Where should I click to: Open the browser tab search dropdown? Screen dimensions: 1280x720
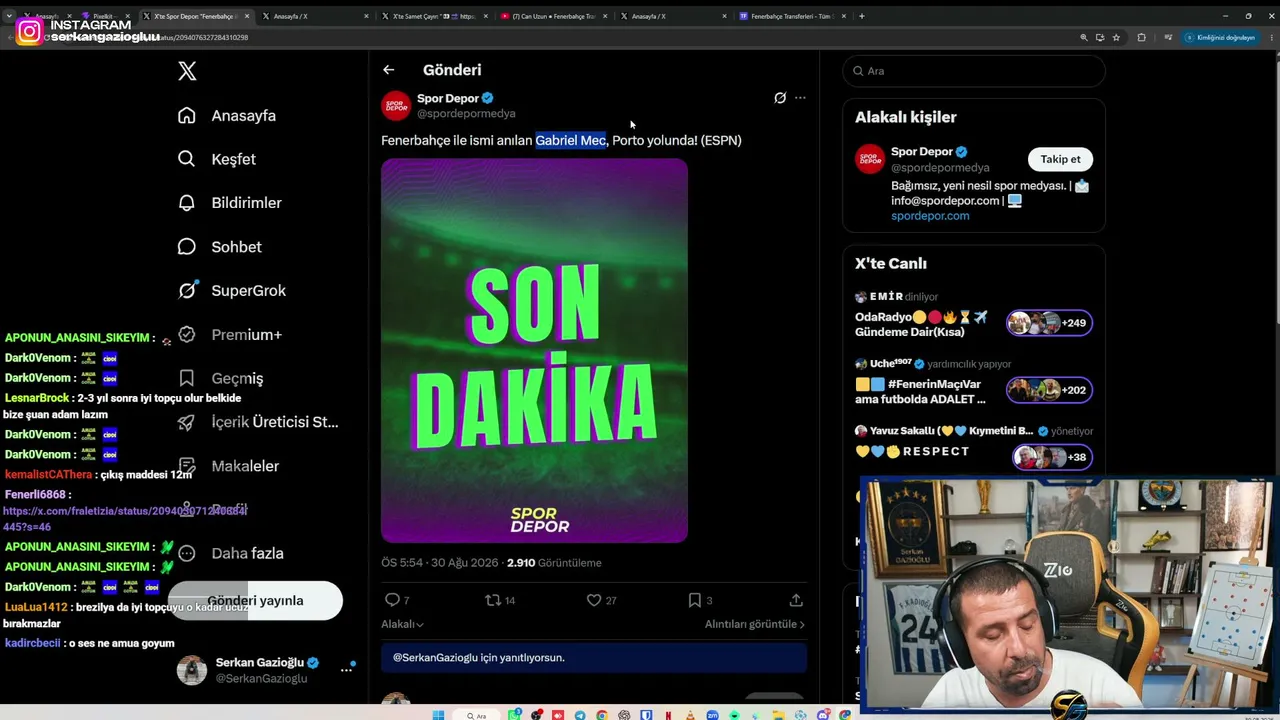pyautogui.click(x=9, y=16)
